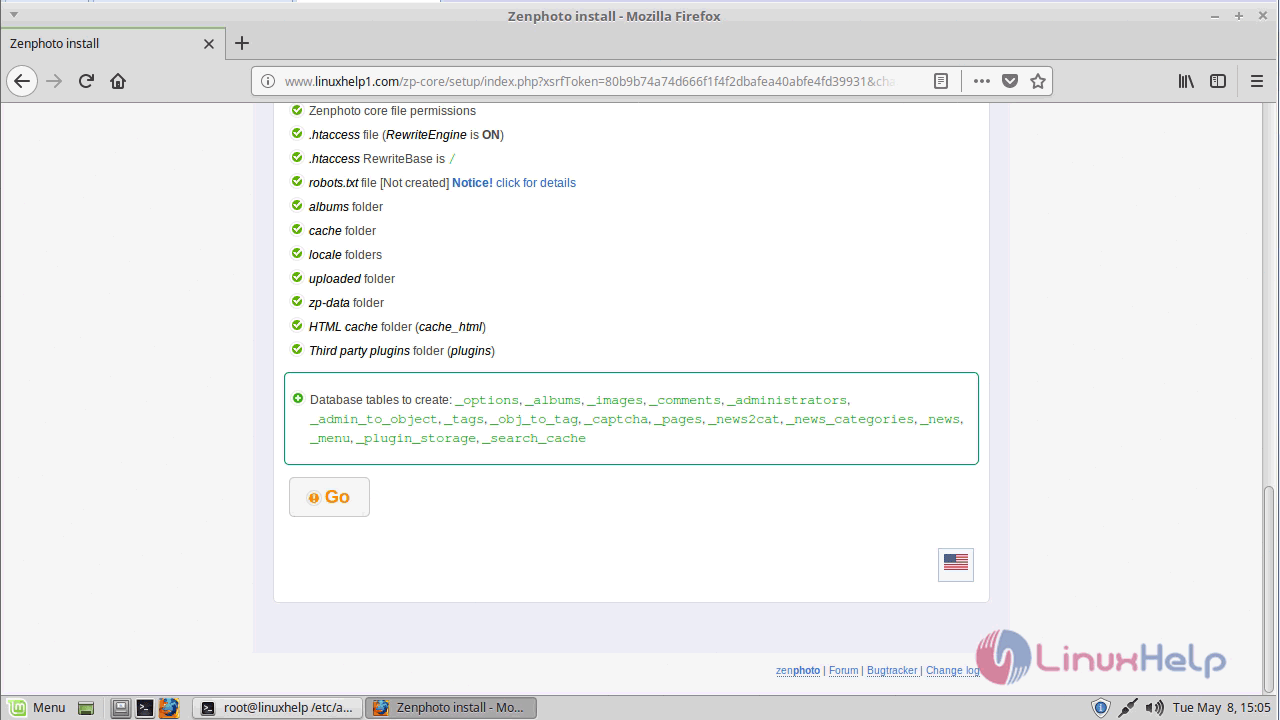
Task: Select the locale folders text
Action: pyautogui.click(x=345, y=255)
